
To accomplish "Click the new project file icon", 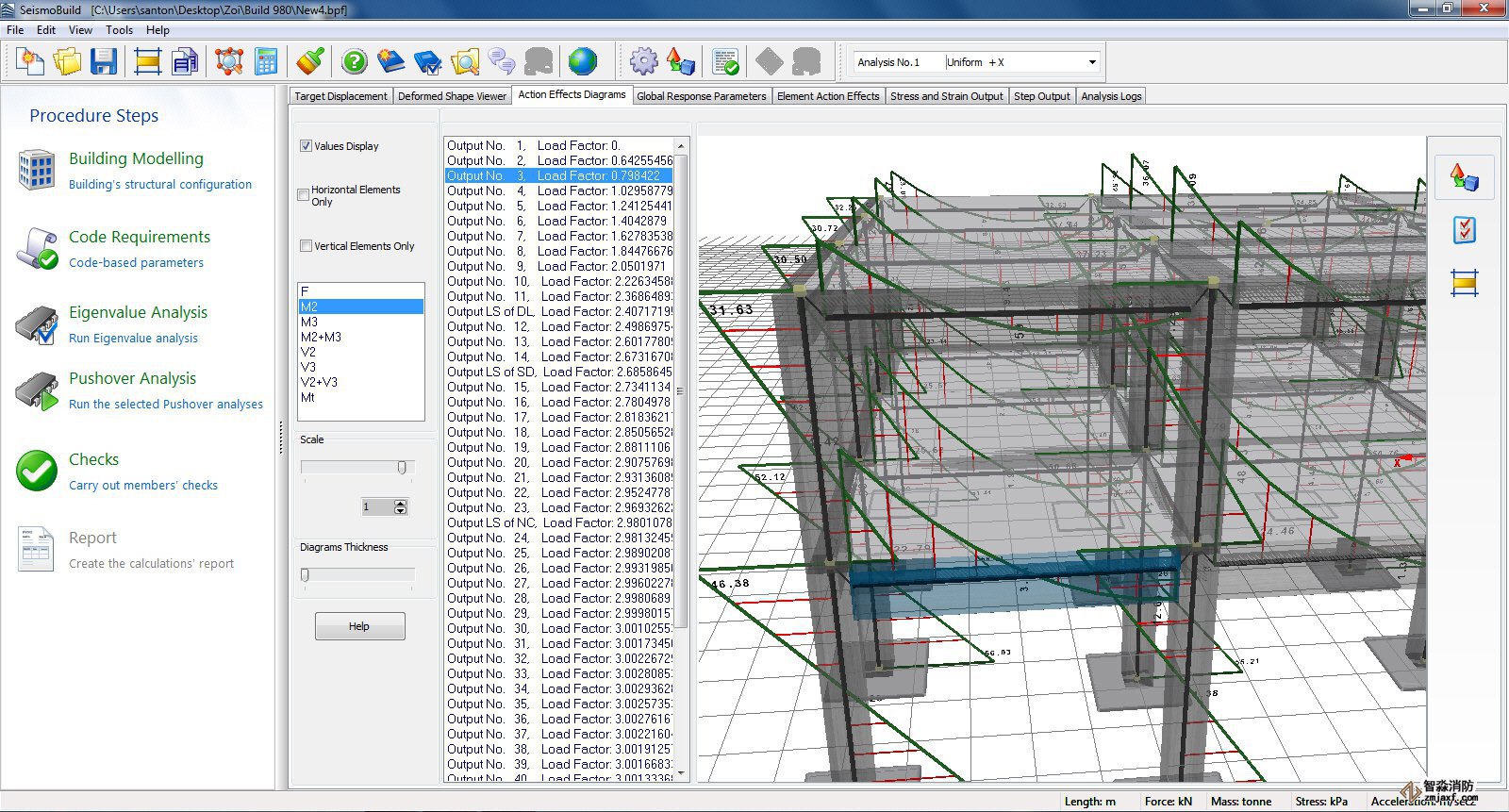I will coord(30,62).
